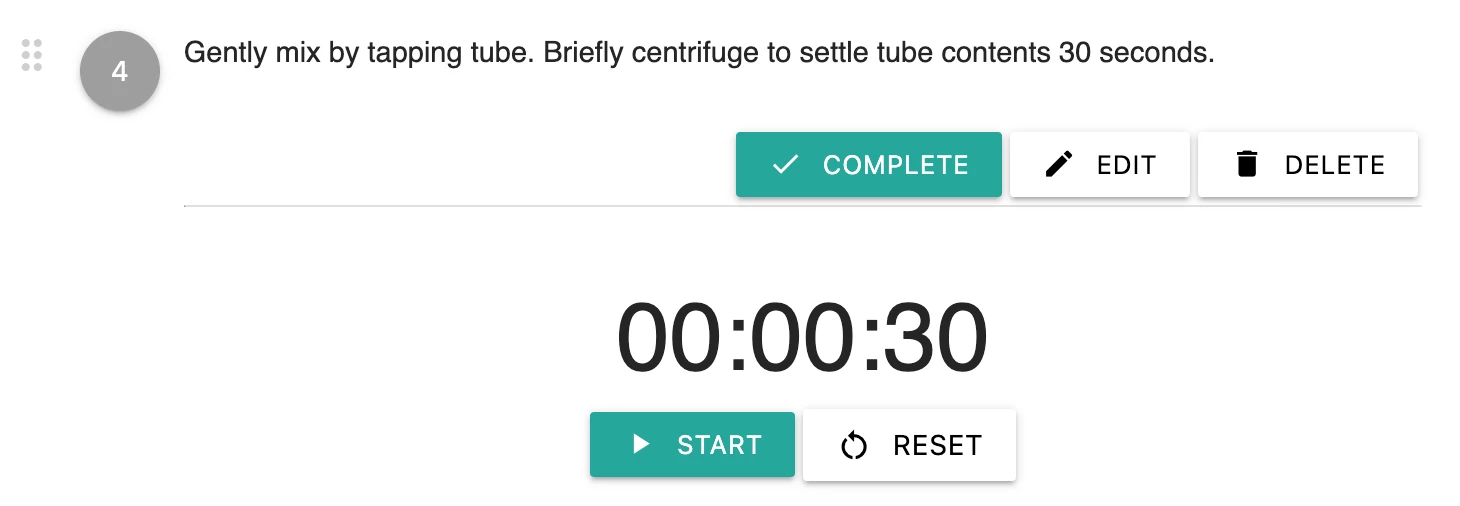Click the timer's seconds digits showing 30
Screen dimensions: 1460x506
935,338
